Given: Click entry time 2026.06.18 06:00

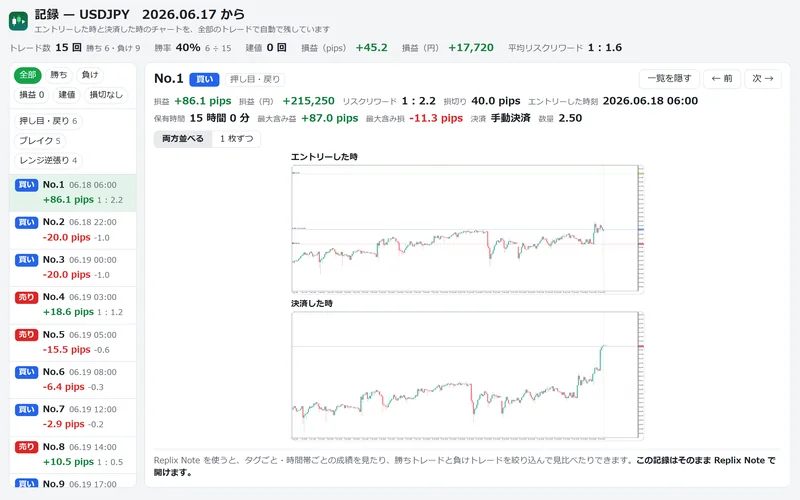Looking at the screenshot, I should coord(650,101).
